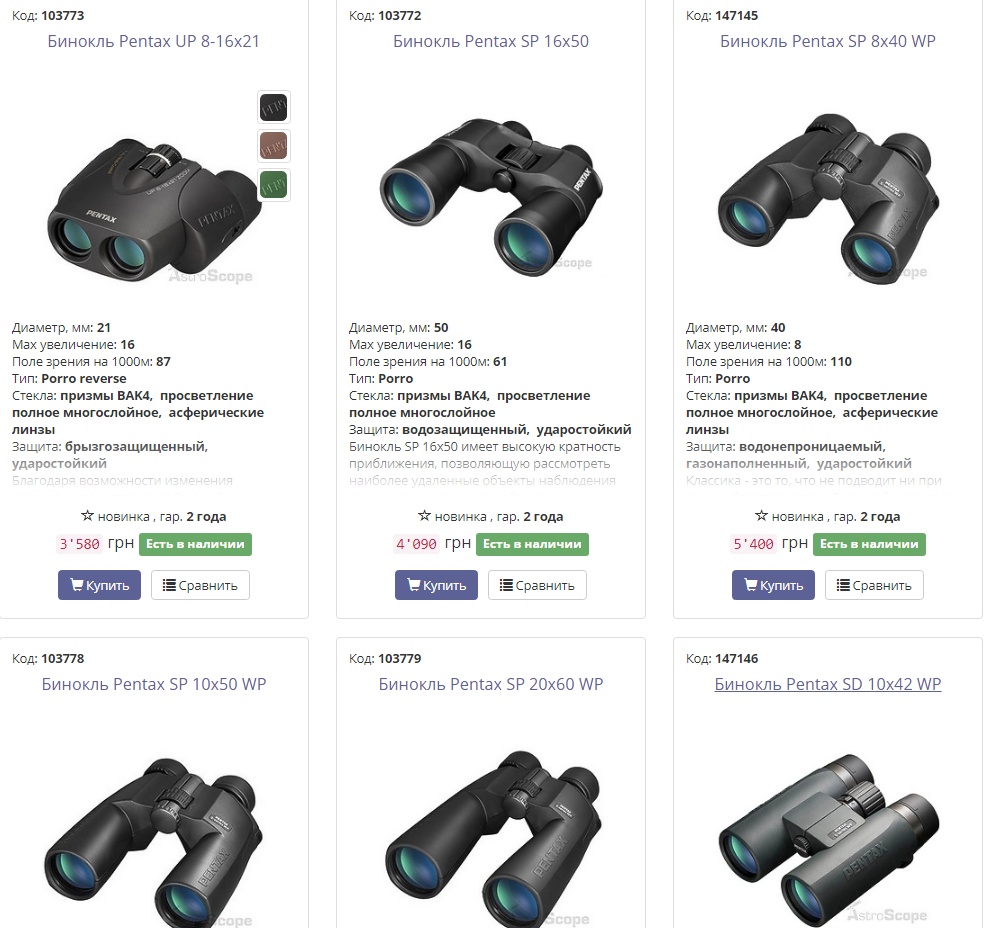Open the Бинокль Pentax SD 10x42 WP title link
Image resolution: width=984 pixels, height=928 pixels.
[828, 684]
